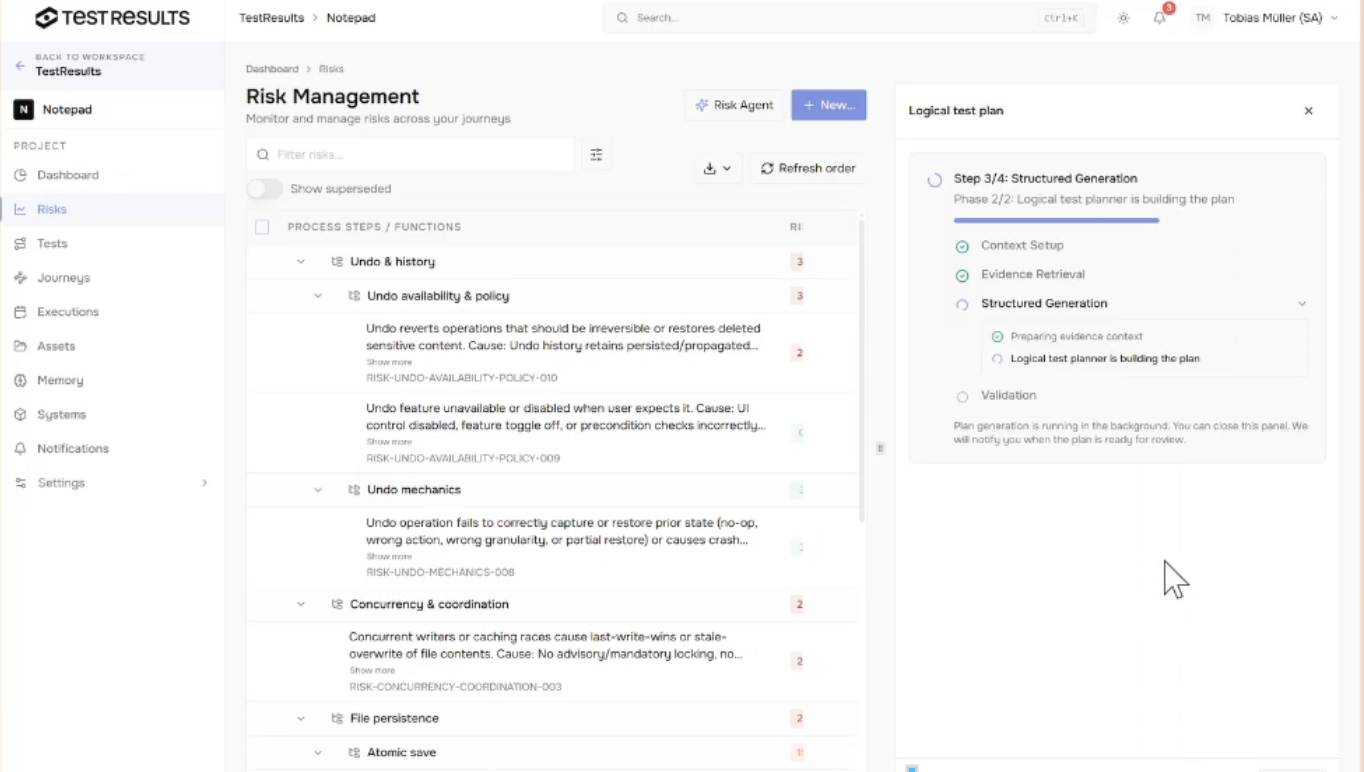1364x772 pixels.
Task: Click the Undo & history node icon
Action: tap(337, 262)
